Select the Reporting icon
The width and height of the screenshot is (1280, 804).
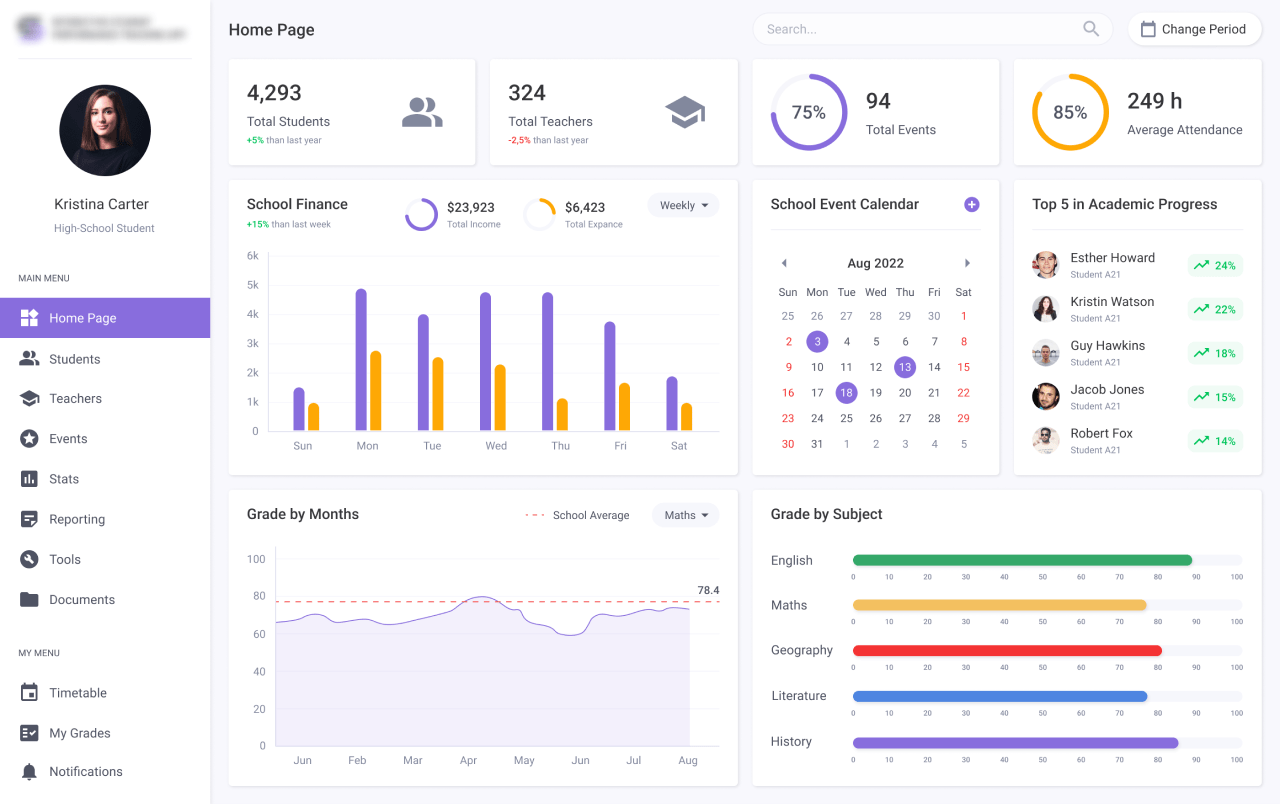30,518
